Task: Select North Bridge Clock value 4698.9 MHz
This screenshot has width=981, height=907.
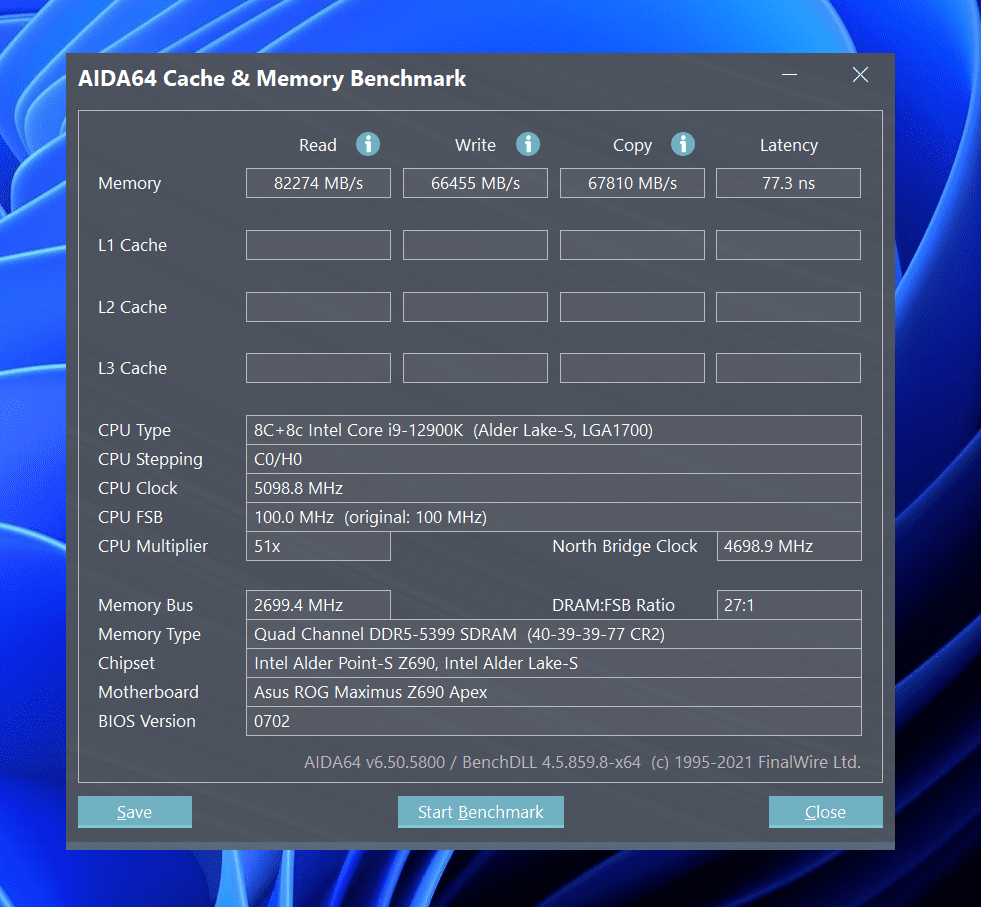Action: pos(789,546)
